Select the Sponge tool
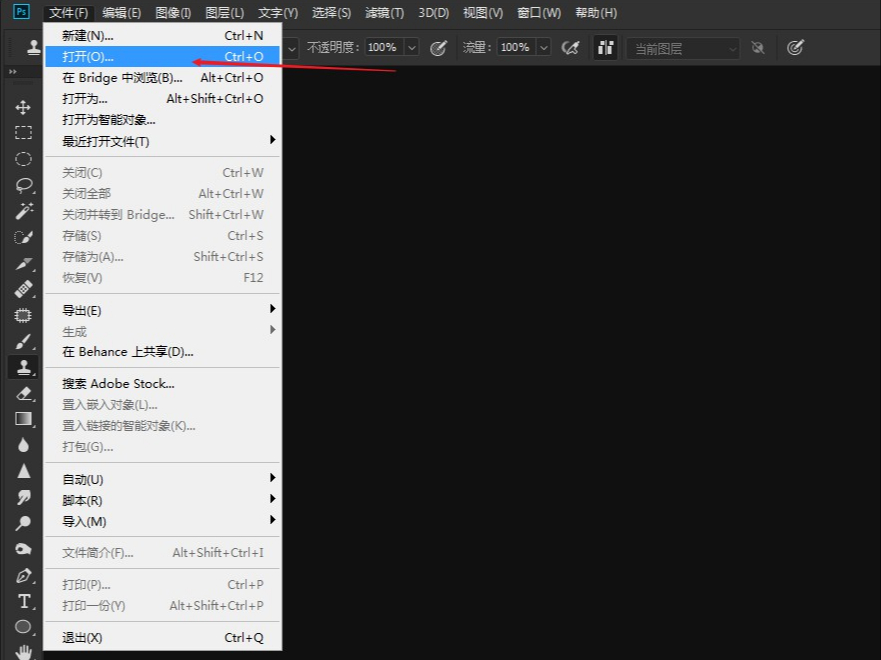Viewport: 881px width, 660px height. click(23, 549)
